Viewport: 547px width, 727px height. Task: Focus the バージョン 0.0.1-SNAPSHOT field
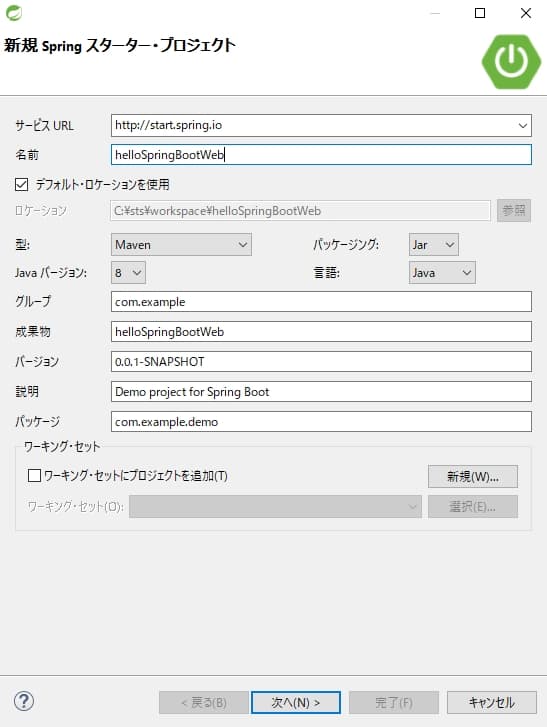tap(321, 362)
